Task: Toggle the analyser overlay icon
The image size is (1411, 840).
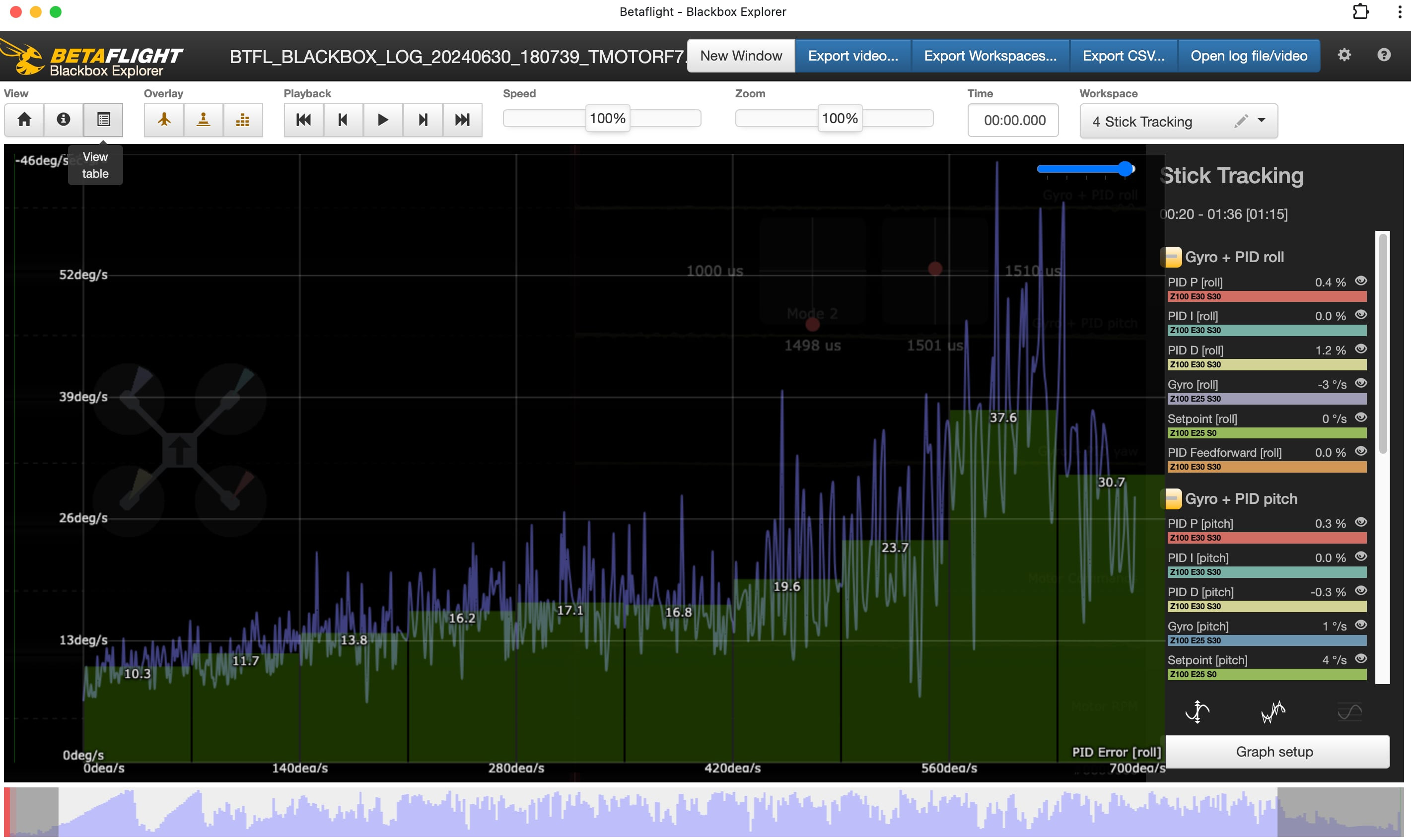Action: 243,120
